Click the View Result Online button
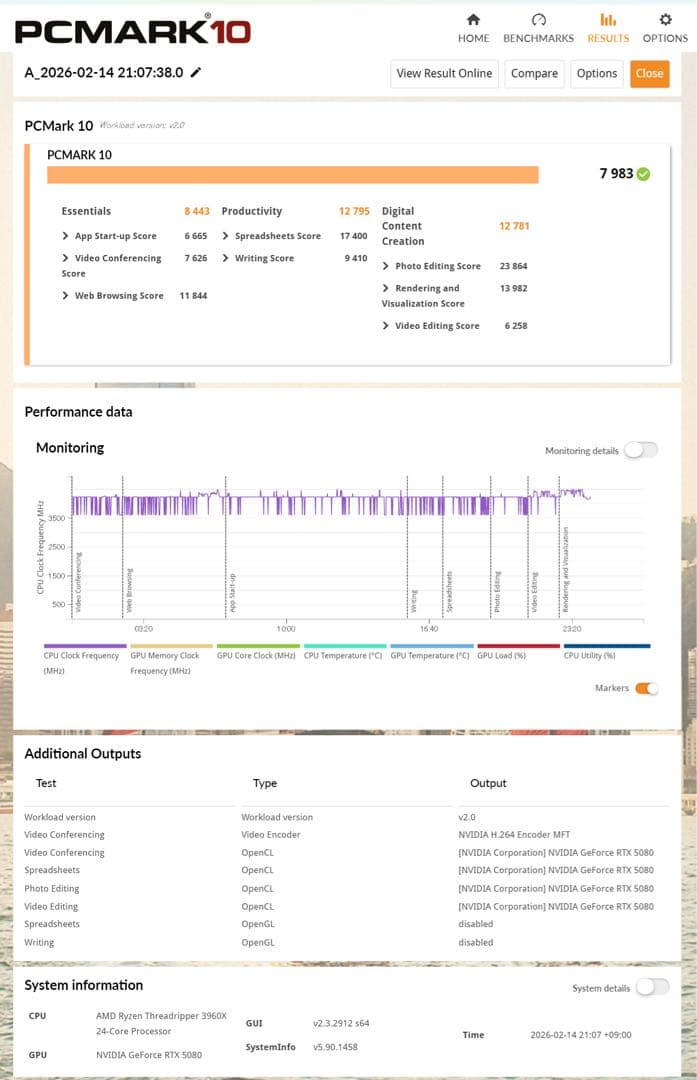This screenshot has width=697, height=1080. point(444,74)
